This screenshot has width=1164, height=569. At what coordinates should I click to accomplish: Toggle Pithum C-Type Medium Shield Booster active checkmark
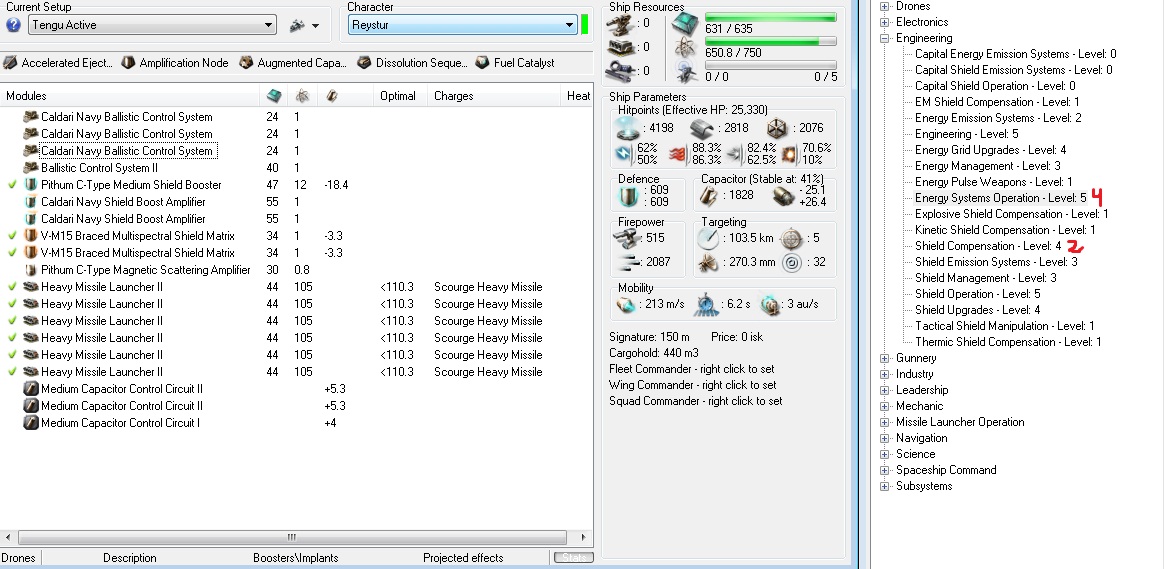click(x=12, y=184)
